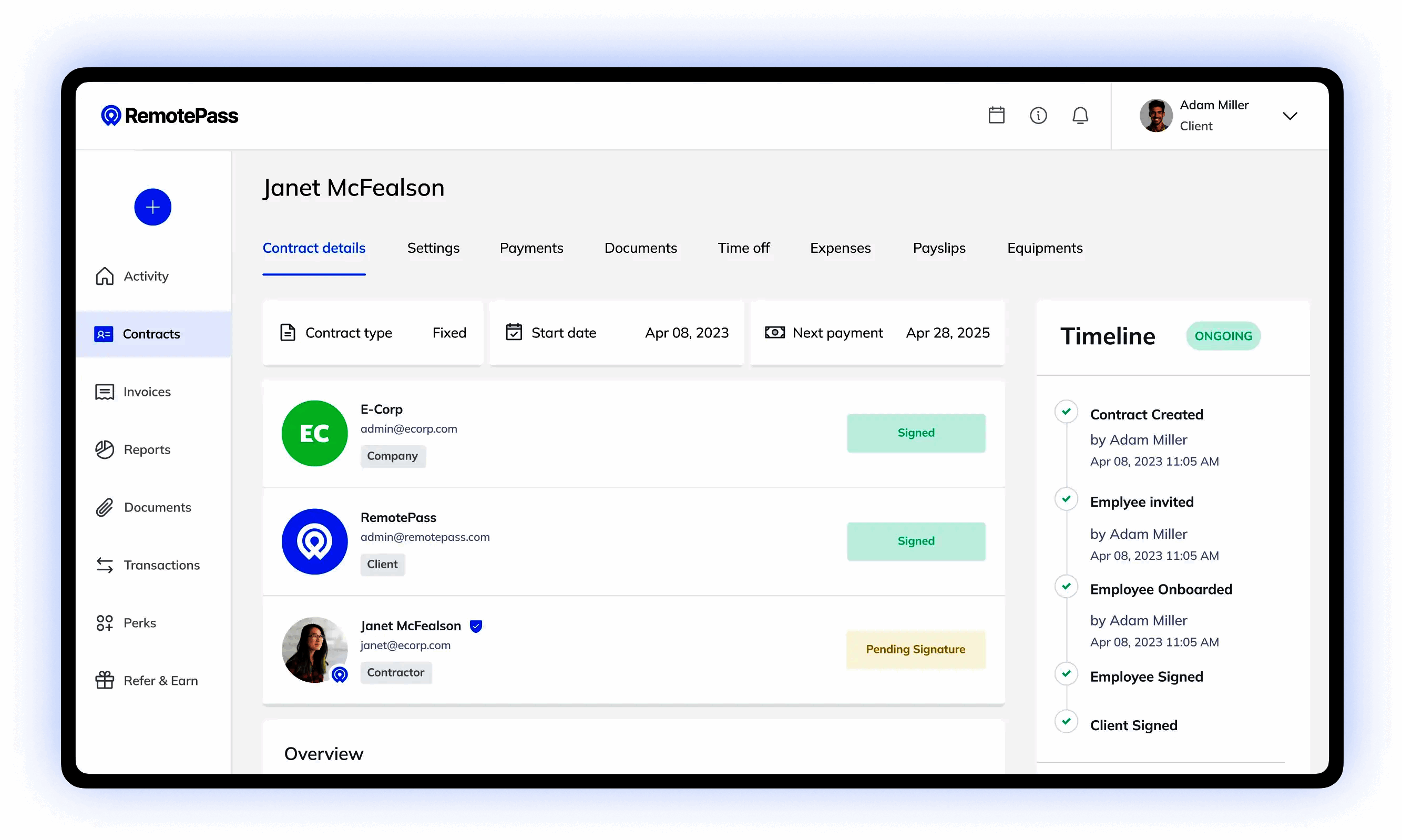Click the Signed status for E-Corp
1402x840 pixels.
[916, 433]
